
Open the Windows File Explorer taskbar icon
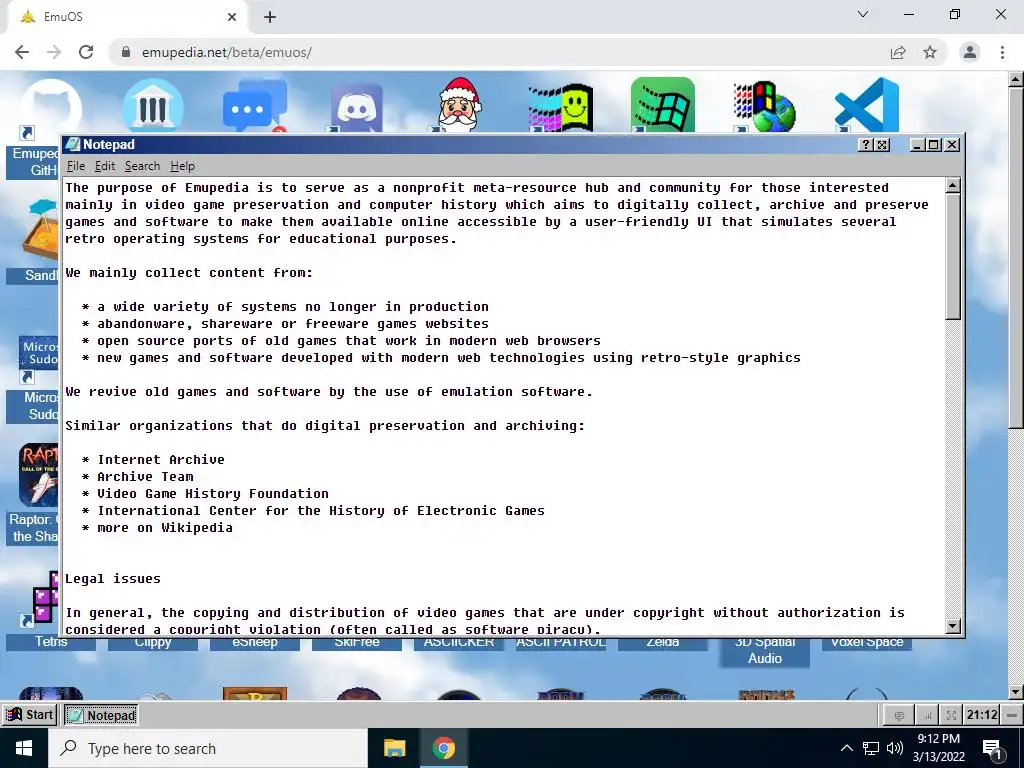394,748
